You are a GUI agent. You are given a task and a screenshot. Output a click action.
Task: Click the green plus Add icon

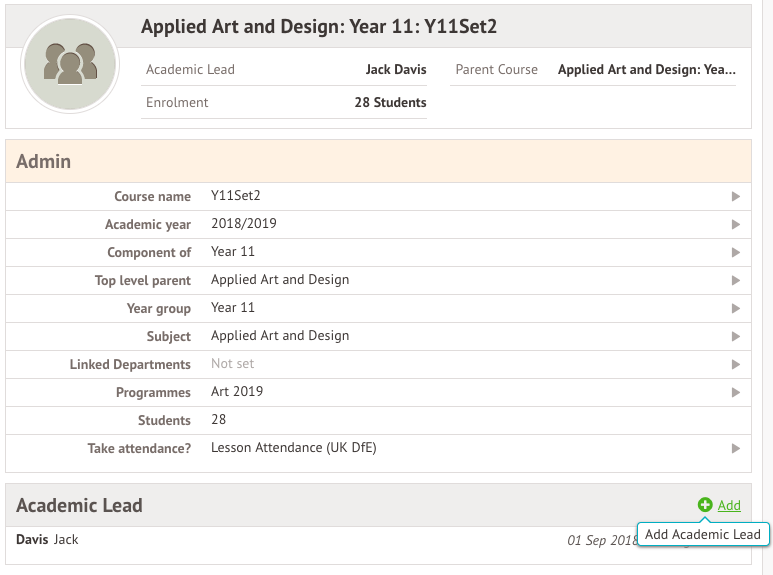(705, 505)
